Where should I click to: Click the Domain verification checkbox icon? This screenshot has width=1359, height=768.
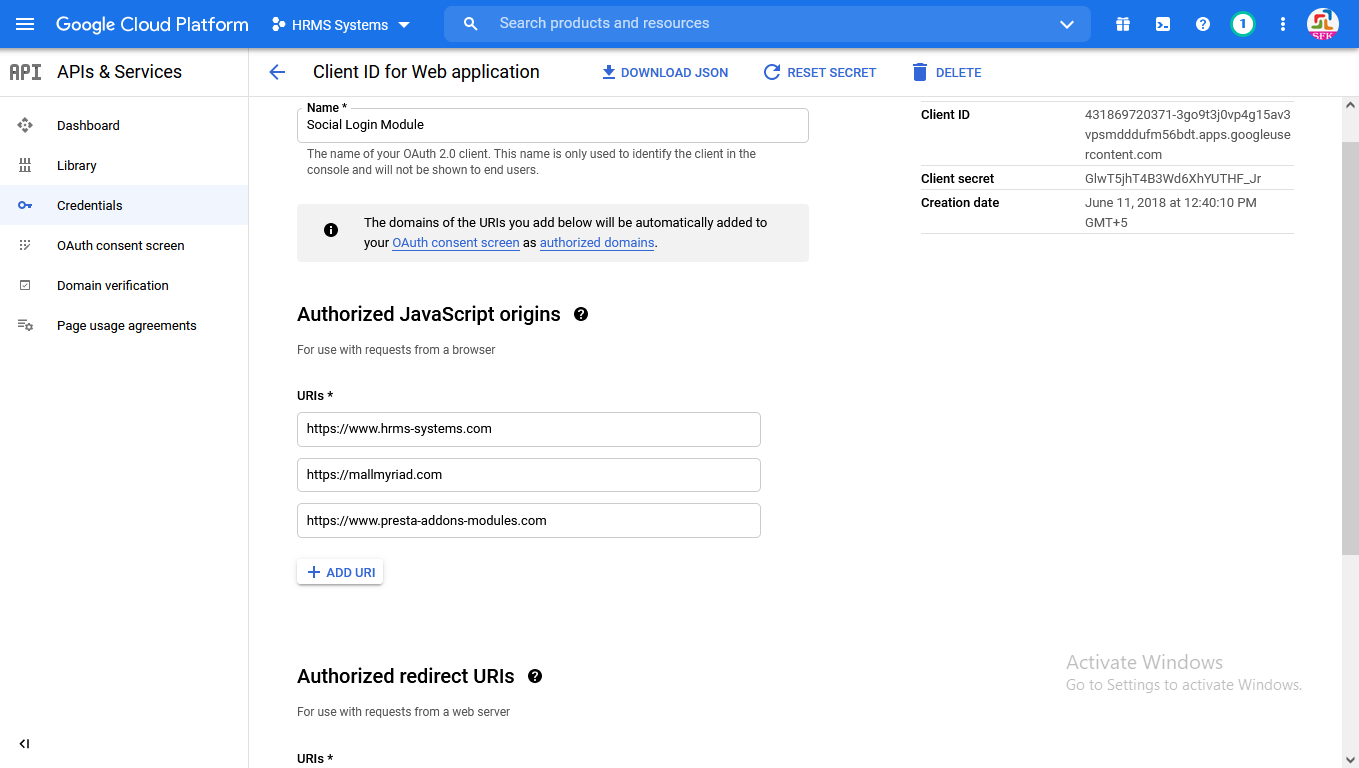pyautogui.click(x=25, y=285)
